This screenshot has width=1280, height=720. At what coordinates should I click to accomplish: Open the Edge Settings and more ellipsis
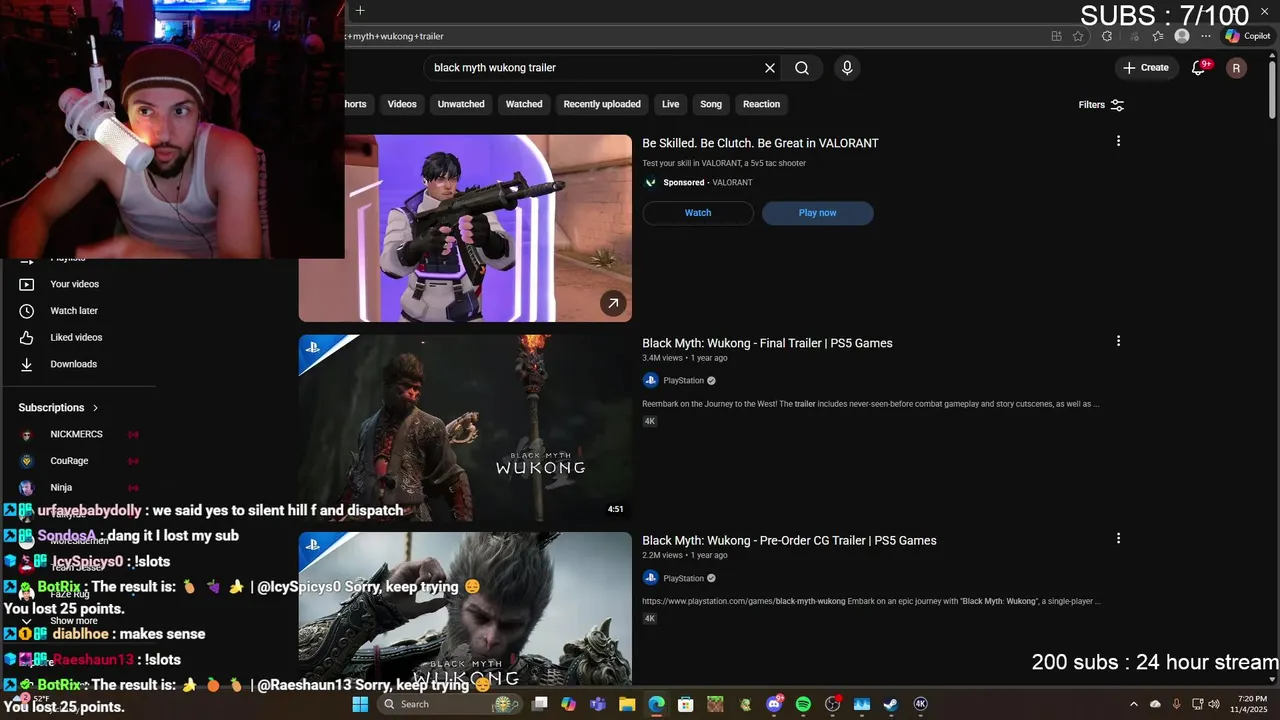(x=1208, y=36)
